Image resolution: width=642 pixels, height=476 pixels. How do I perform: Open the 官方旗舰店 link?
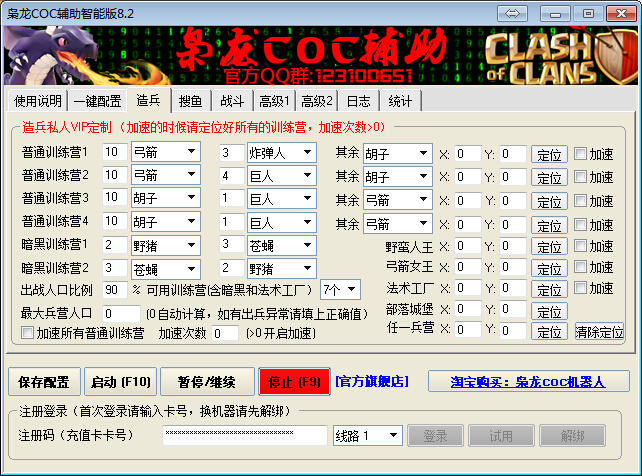tap(372, 381)
